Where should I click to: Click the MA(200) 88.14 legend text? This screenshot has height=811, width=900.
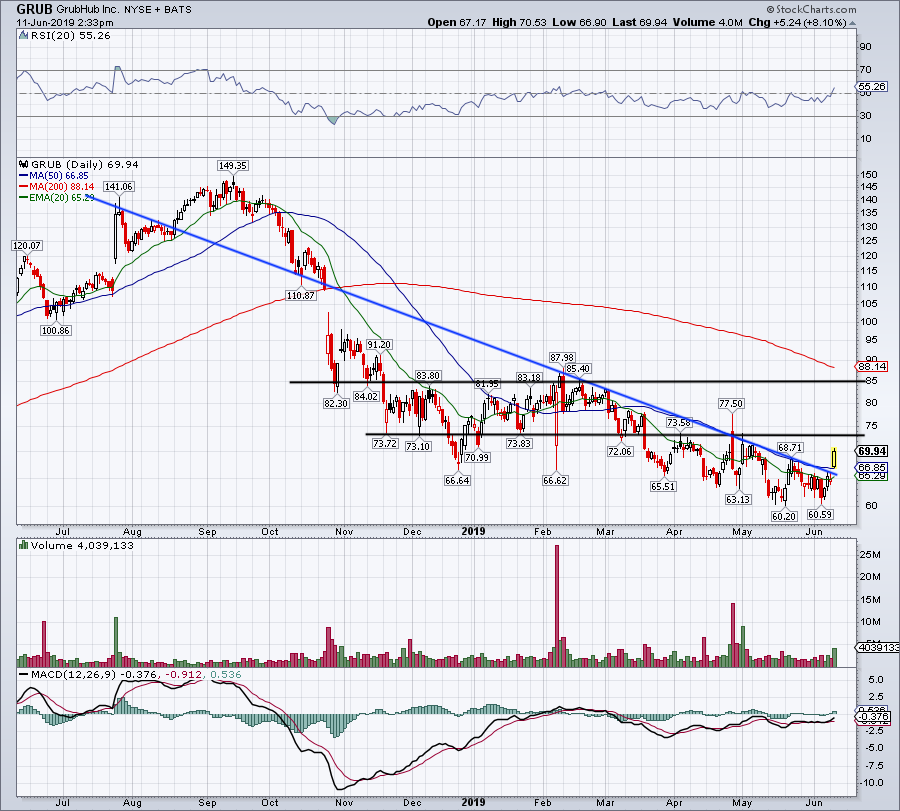62,187
